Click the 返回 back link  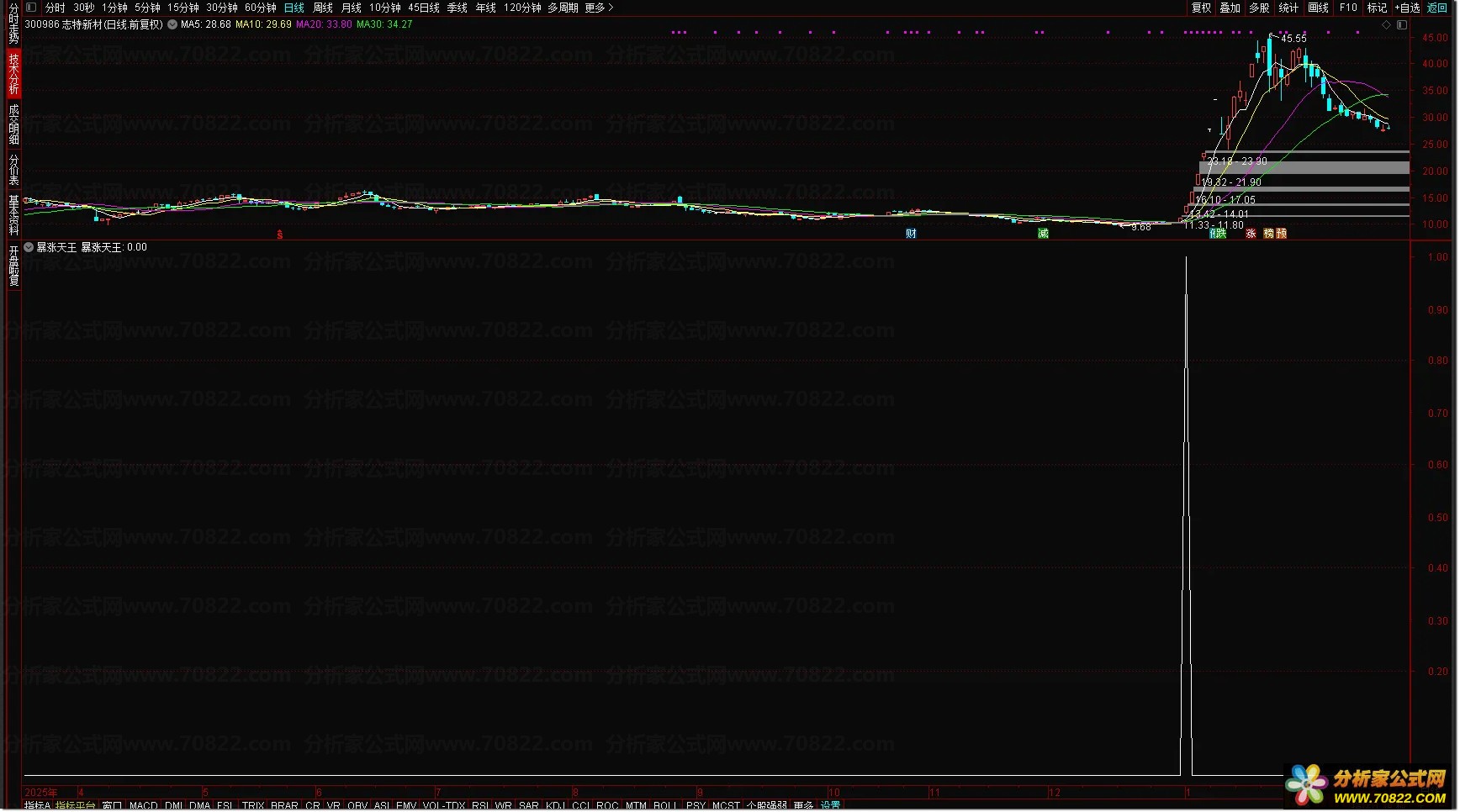pyautogui.click(x=1437, y=8)
